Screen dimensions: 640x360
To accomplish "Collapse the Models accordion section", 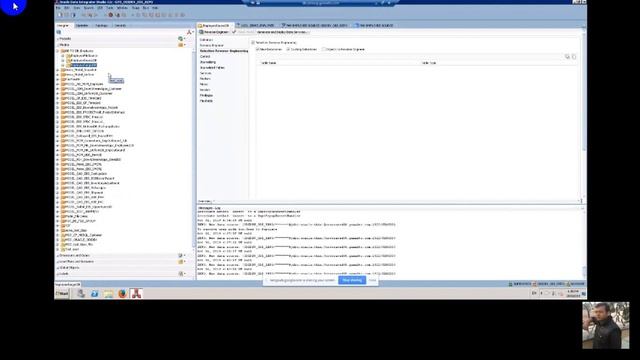I will [x=58, y=45].
